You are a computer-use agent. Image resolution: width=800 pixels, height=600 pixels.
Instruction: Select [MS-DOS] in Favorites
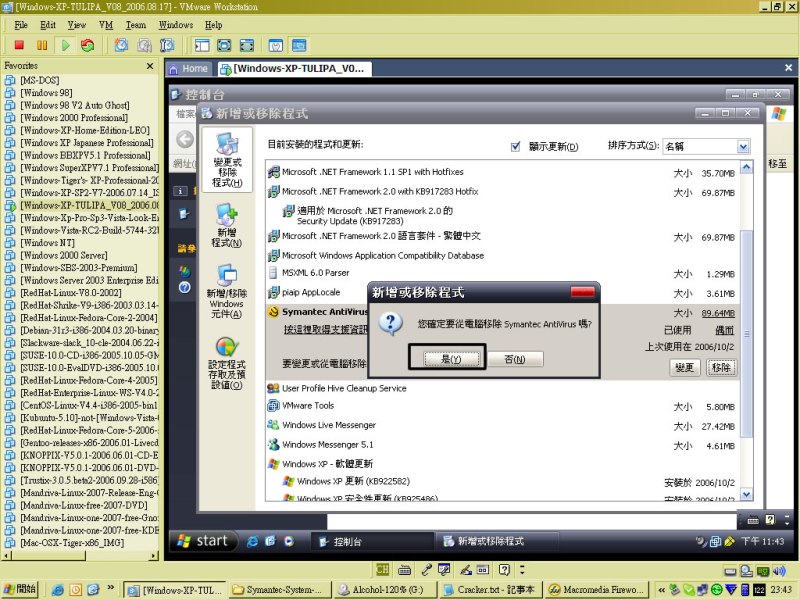[x=40, y=80]
